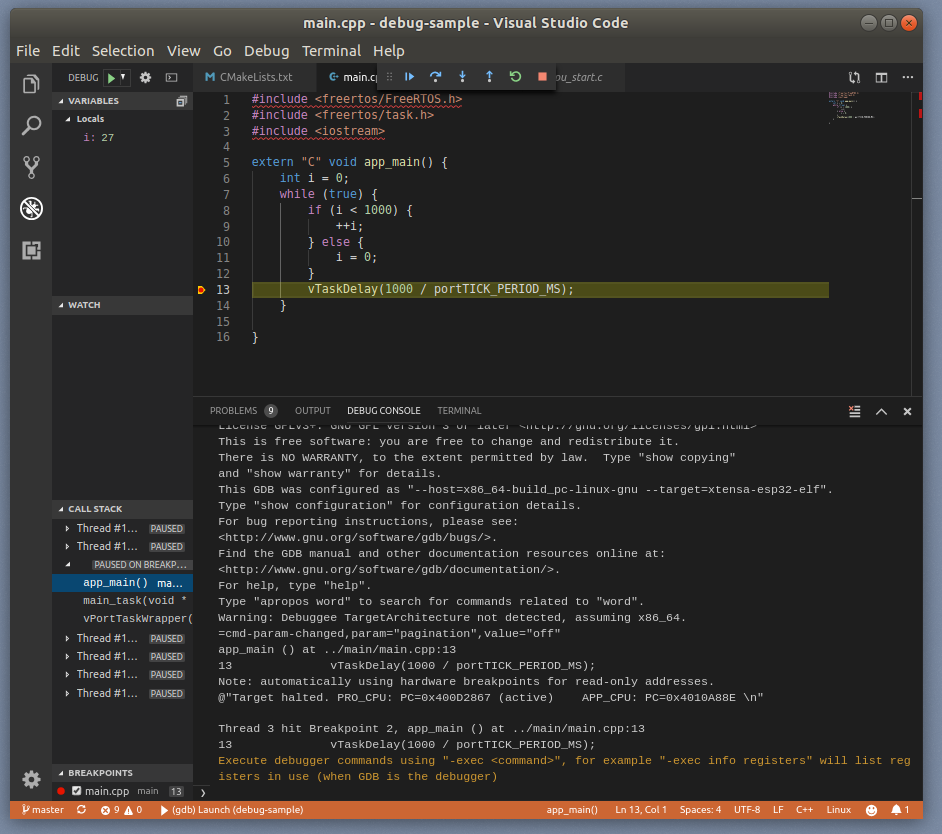
Task: Clear the debug console output
Action: click(x=854, y=411)
